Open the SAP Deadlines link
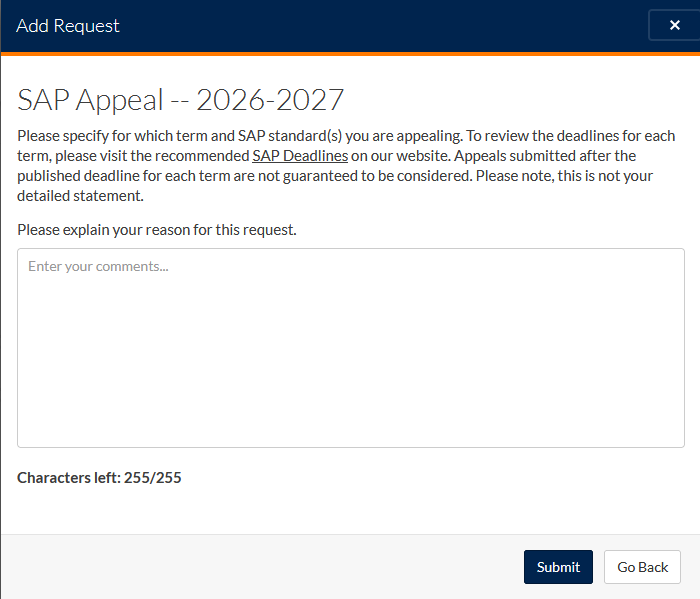 pyautogui.click(x=300, y=156)
